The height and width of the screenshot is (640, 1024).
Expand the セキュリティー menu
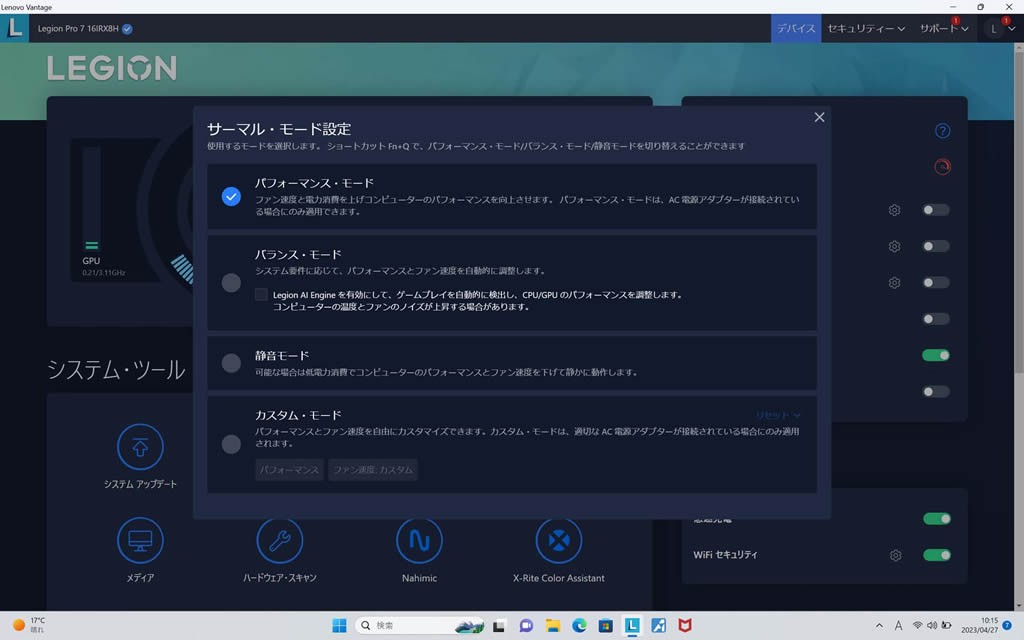point(865,29)
